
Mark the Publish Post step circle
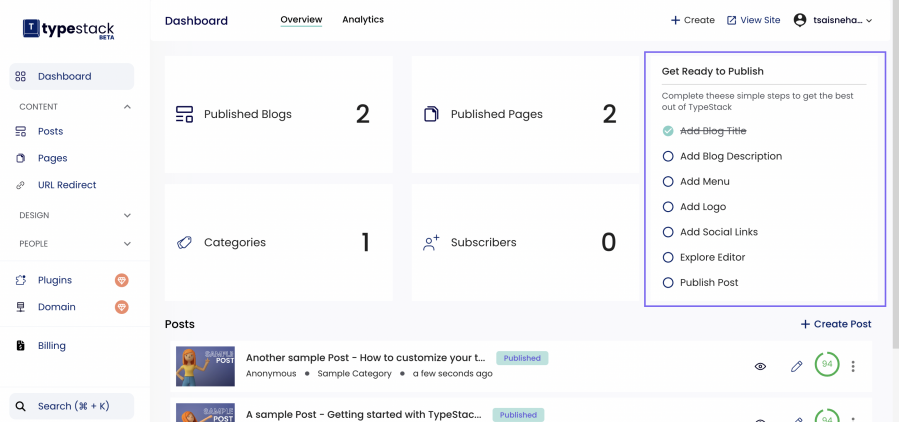(668, 283)
